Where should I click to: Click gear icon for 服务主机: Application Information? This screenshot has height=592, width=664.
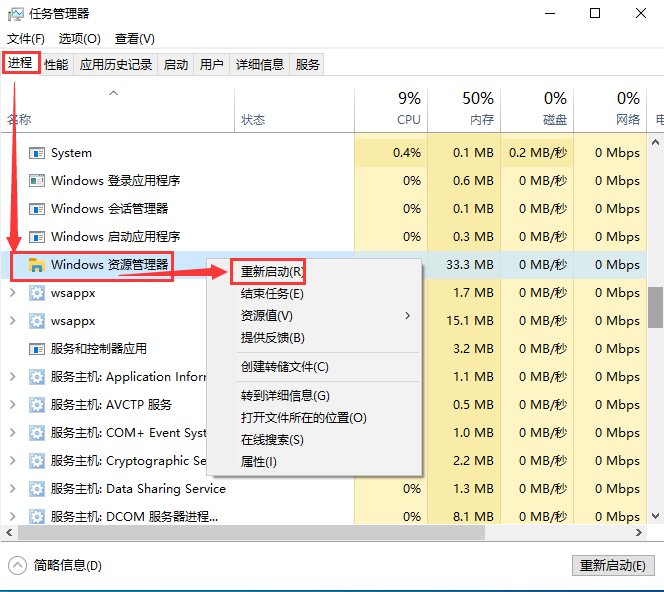click(x=37, y=377)
